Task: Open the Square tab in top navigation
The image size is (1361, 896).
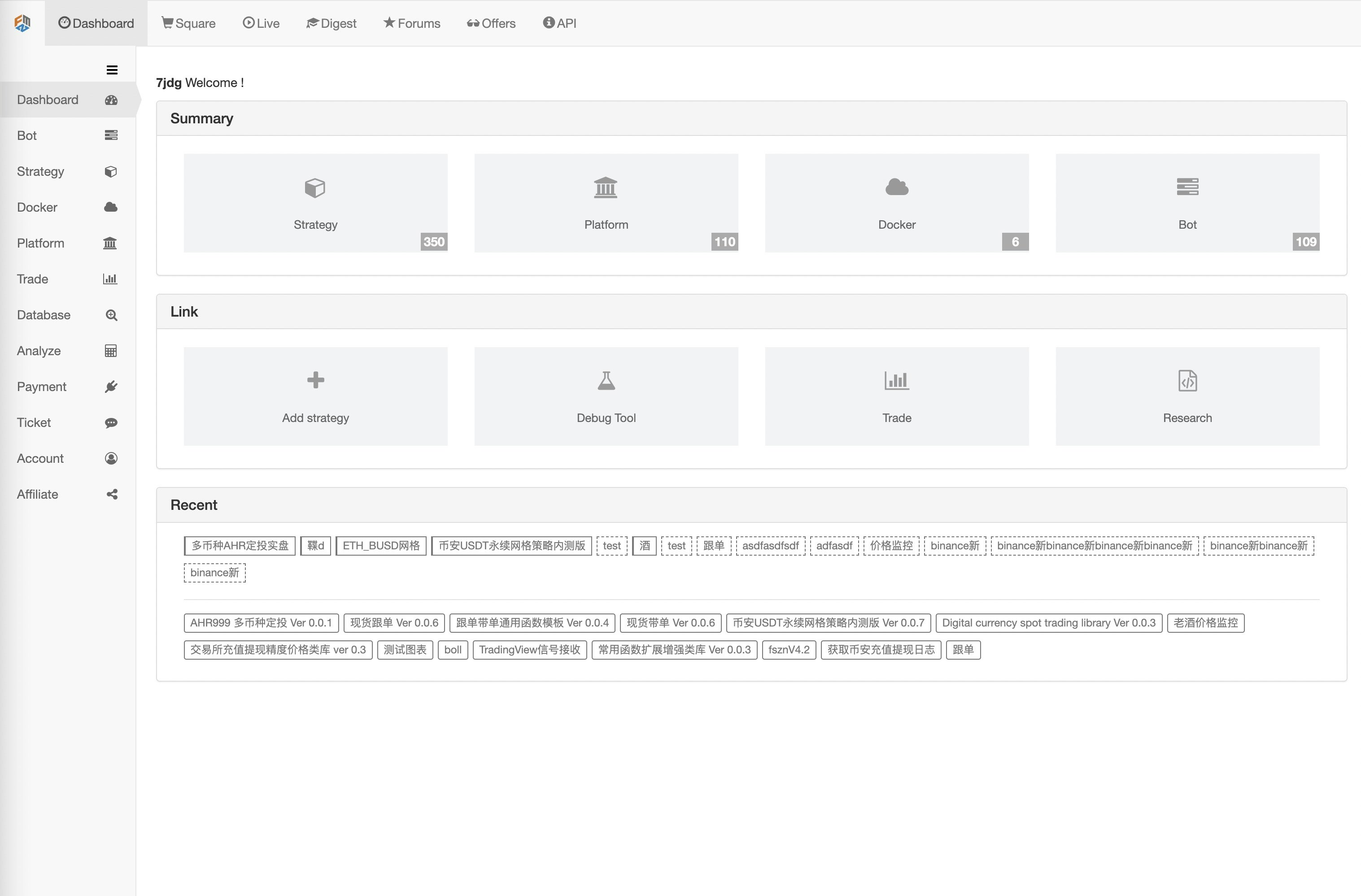Action: (189, 23)
